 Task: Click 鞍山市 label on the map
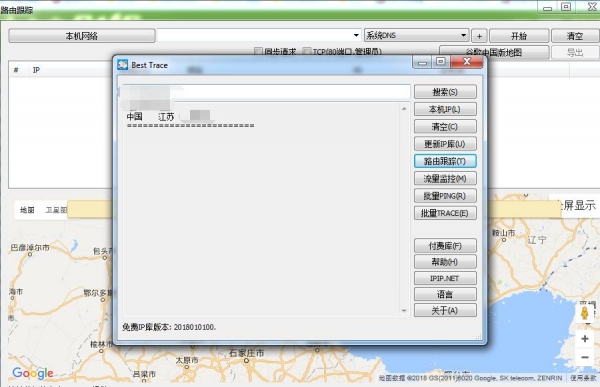(504, 232)
